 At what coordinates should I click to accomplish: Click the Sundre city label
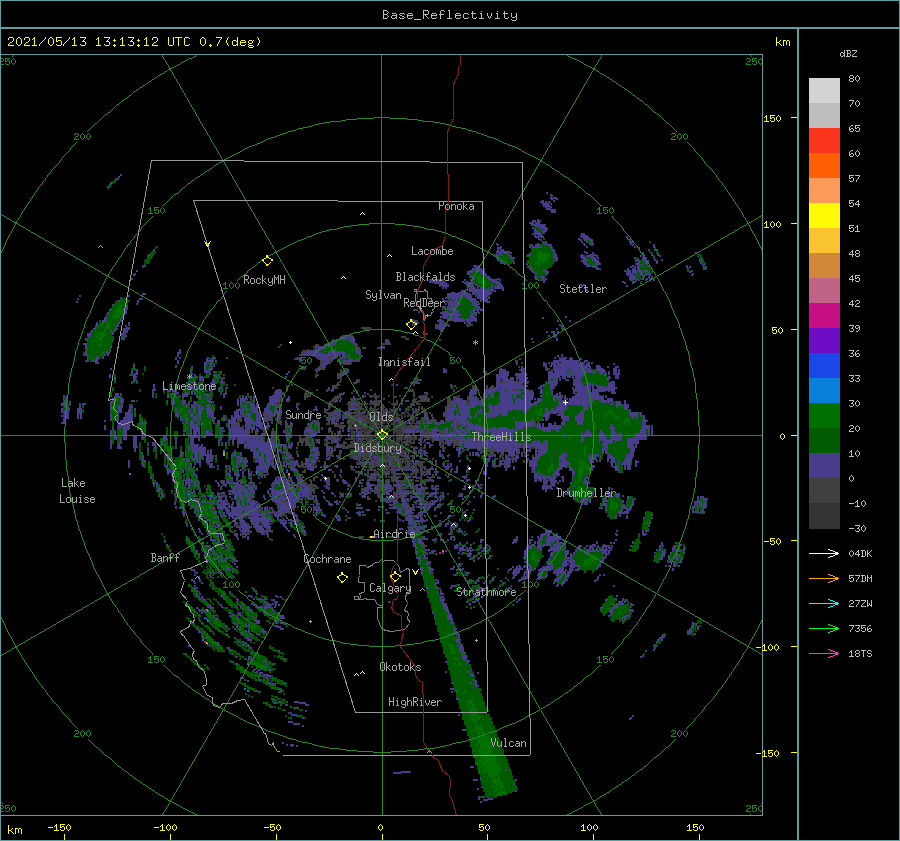pos(303,414)
